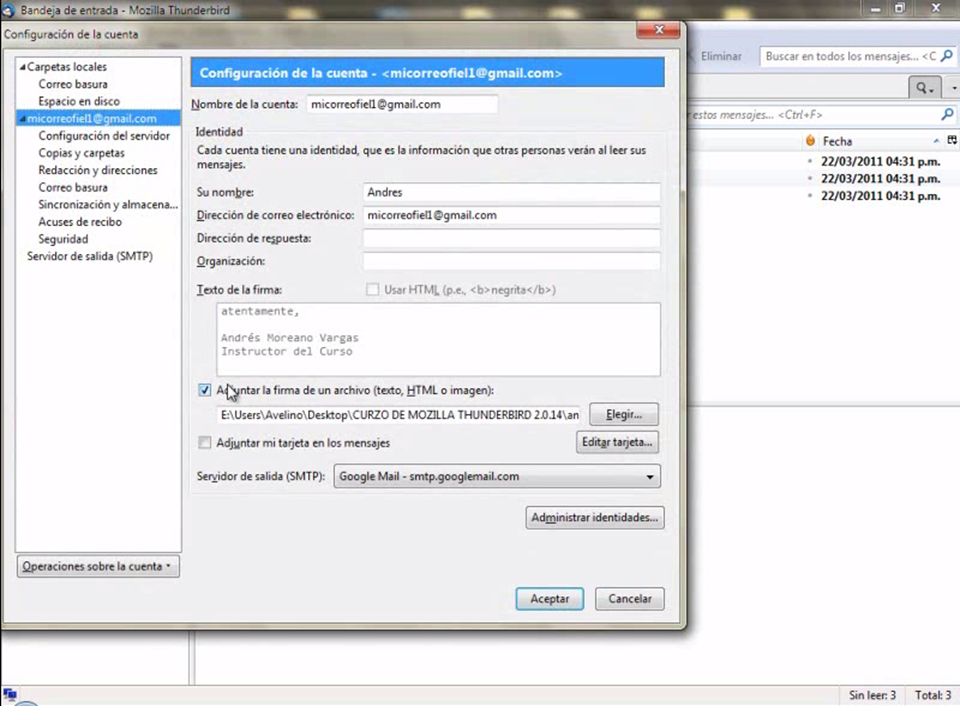The width and height of the screenshot is (960, 720).
Task: Click inside the Texto de la firma box
Action: pyautogui.click(x=438, y=339)
